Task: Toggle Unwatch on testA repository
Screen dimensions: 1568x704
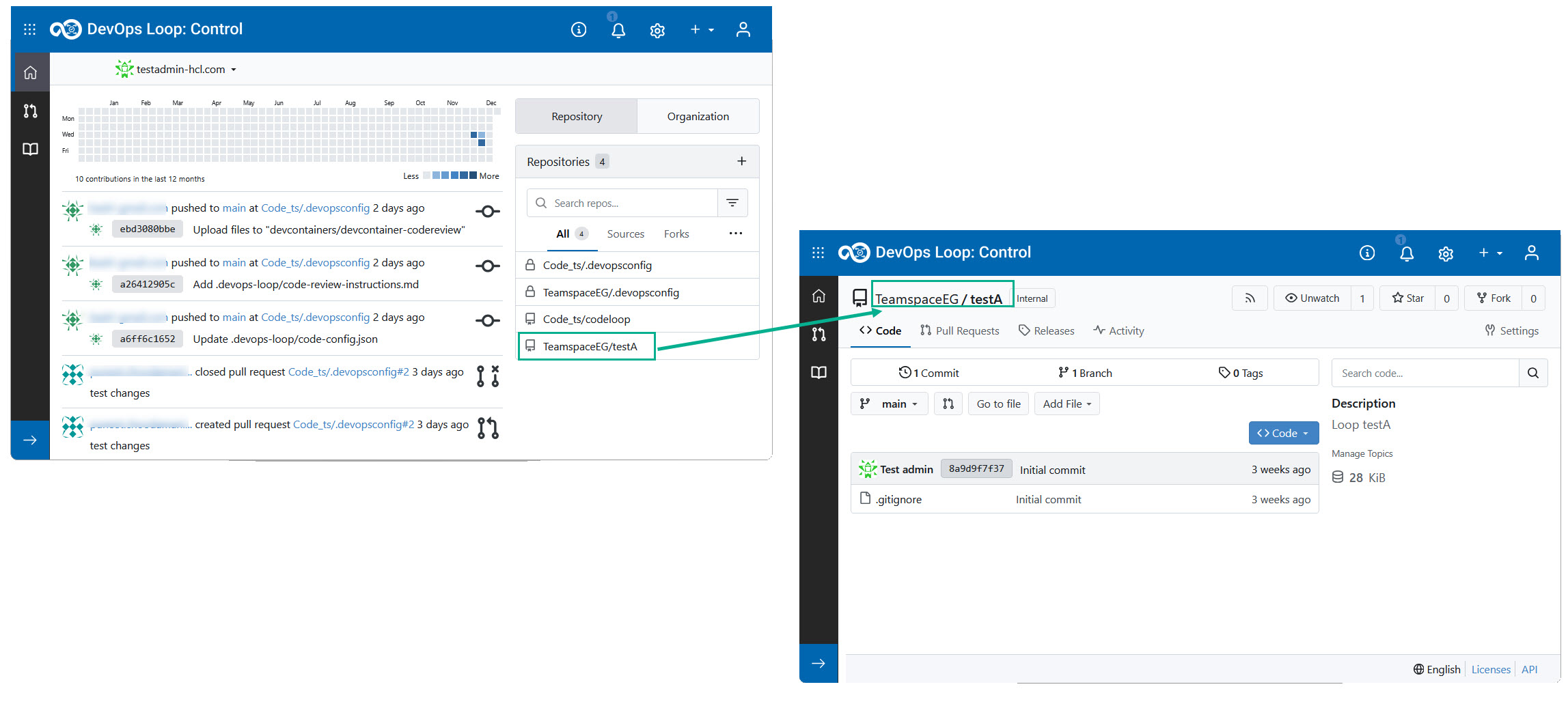Action: (1312, 298)
